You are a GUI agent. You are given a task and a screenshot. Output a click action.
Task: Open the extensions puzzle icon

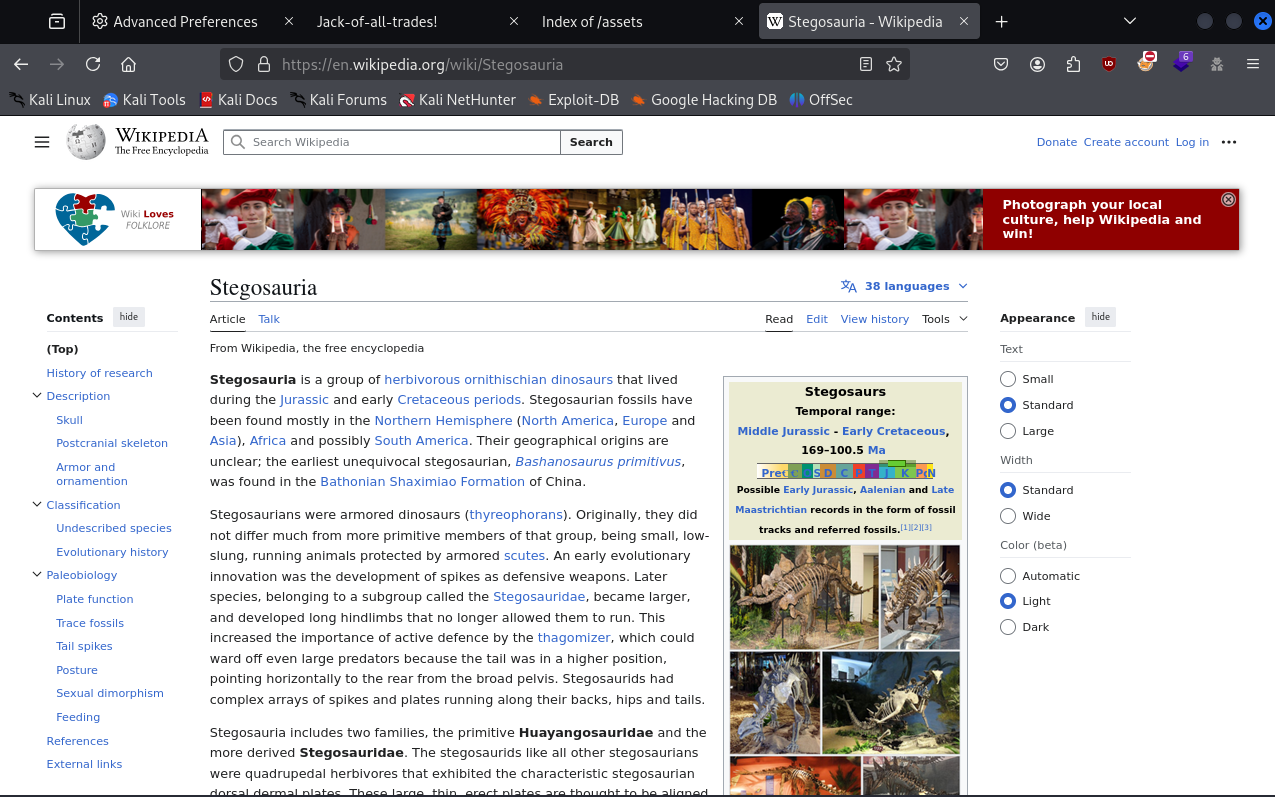(1073, 64)
